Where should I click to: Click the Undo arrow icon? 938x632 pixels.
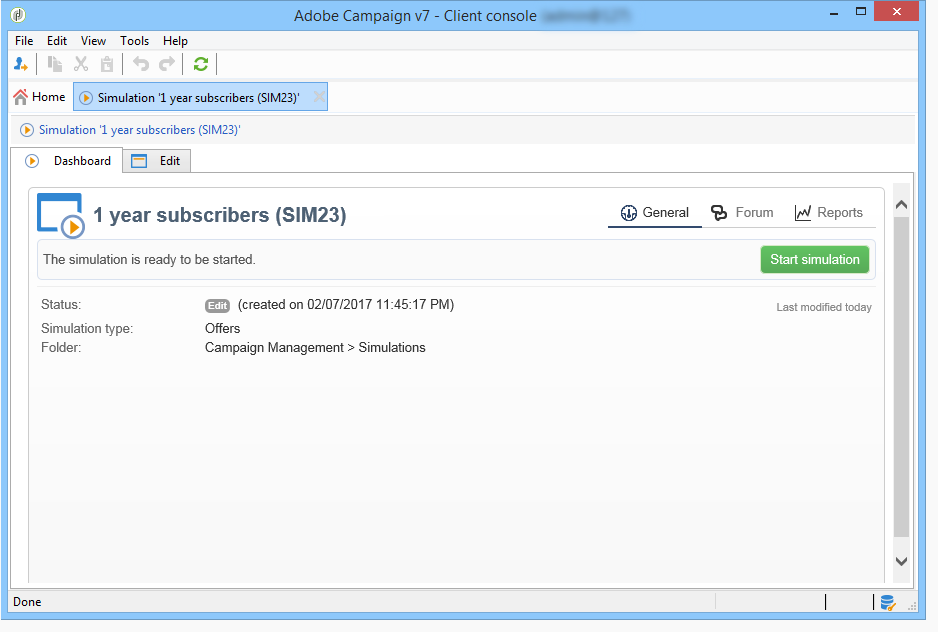point(141,64)
